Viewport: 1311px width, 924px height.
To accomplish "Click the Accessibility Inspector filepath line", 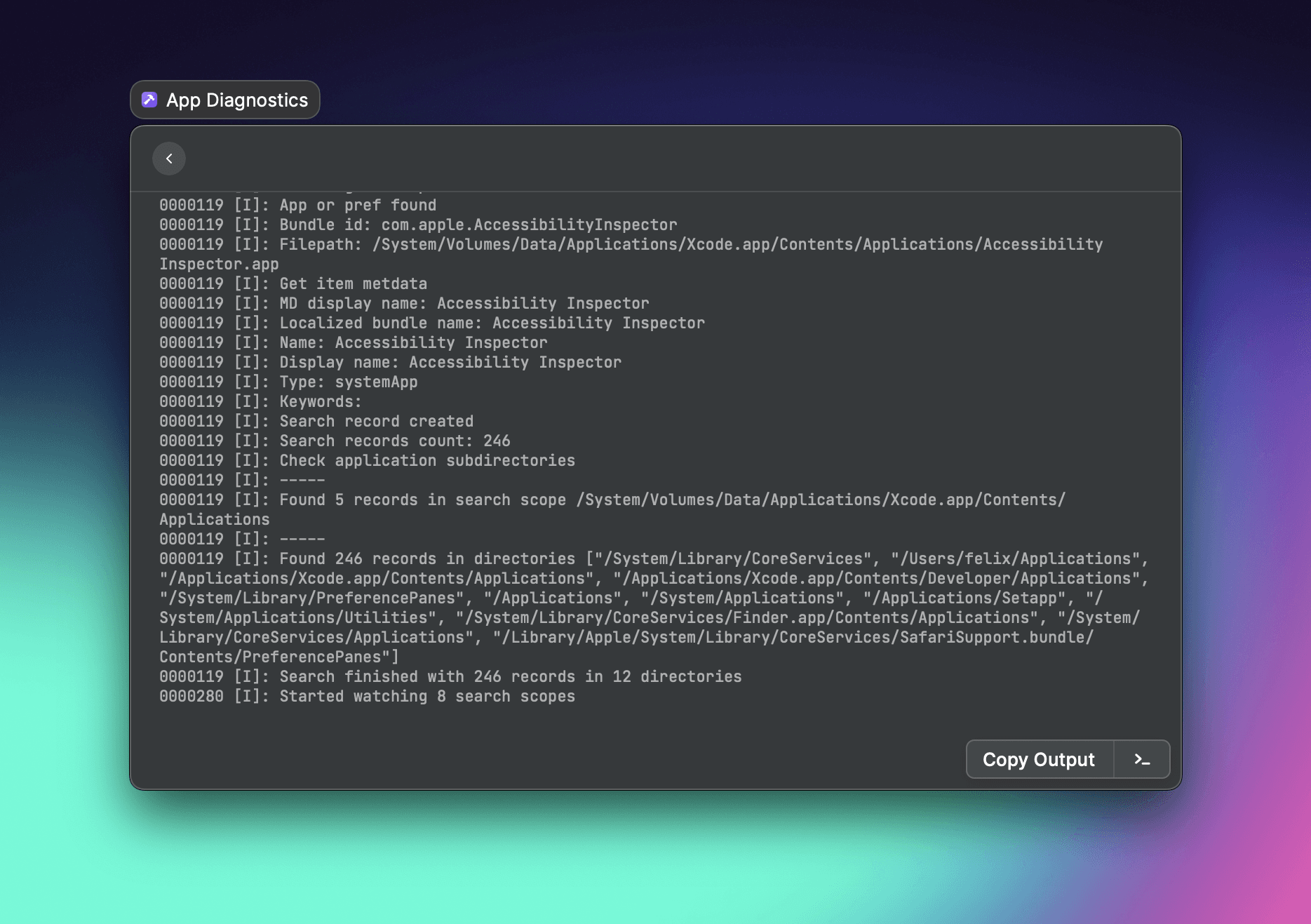I will point(631,244).
